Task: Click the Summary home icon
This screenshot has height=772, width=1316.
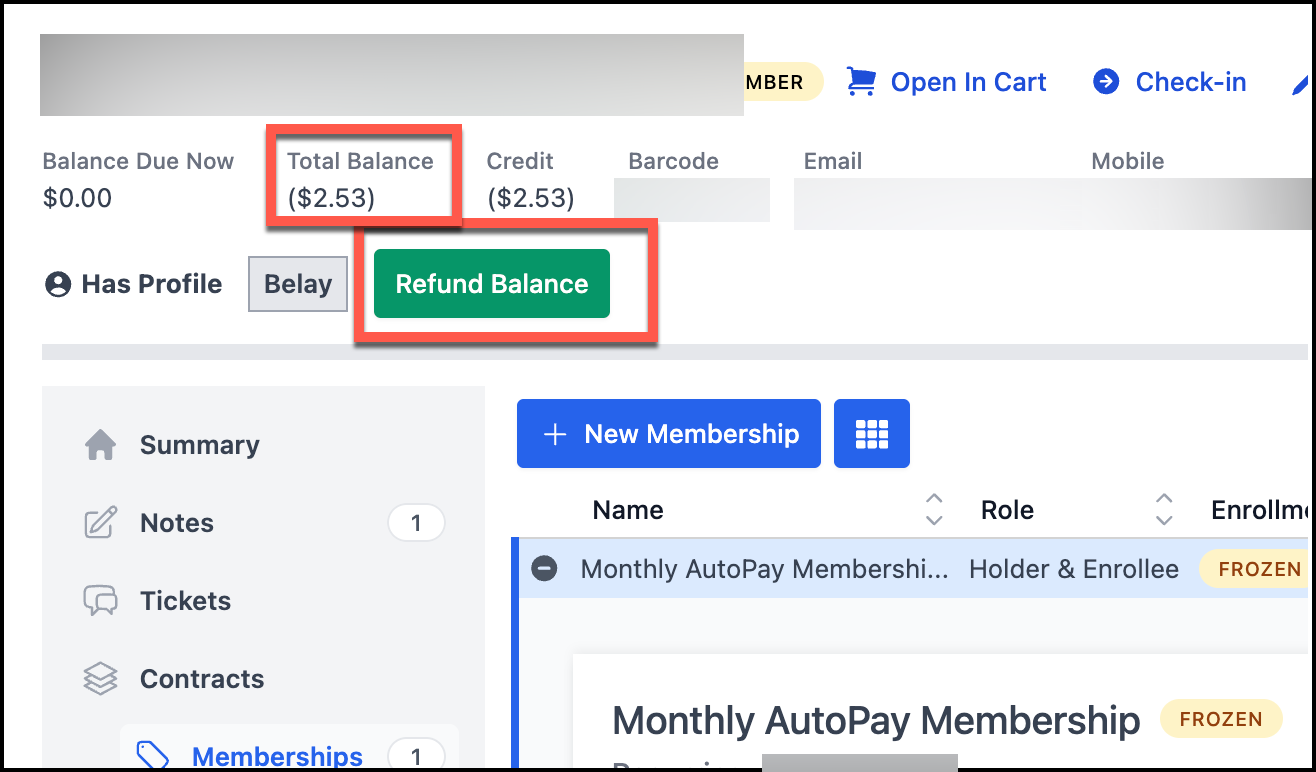Action: [x=100, y=445]
